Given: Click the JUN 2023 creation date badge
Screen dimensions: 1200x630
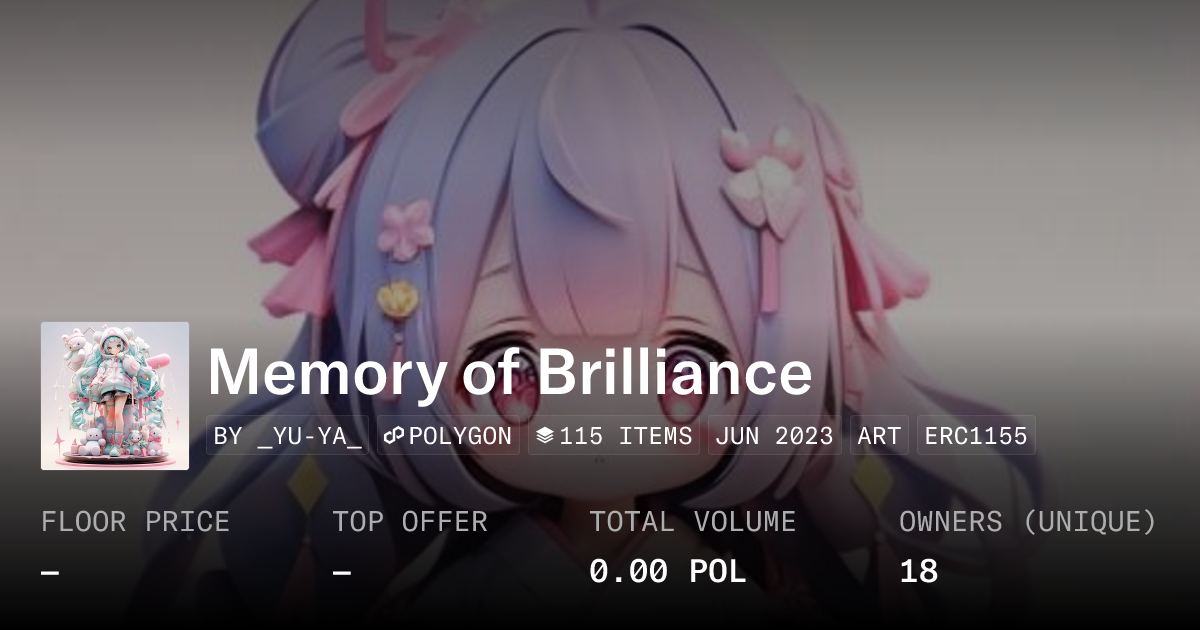Looking at the screenshot, I should [775, 436].
